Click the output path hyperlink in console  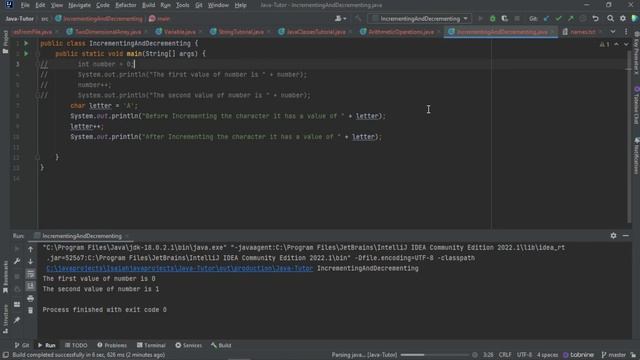pyautogui.click(x=180, y=268)
